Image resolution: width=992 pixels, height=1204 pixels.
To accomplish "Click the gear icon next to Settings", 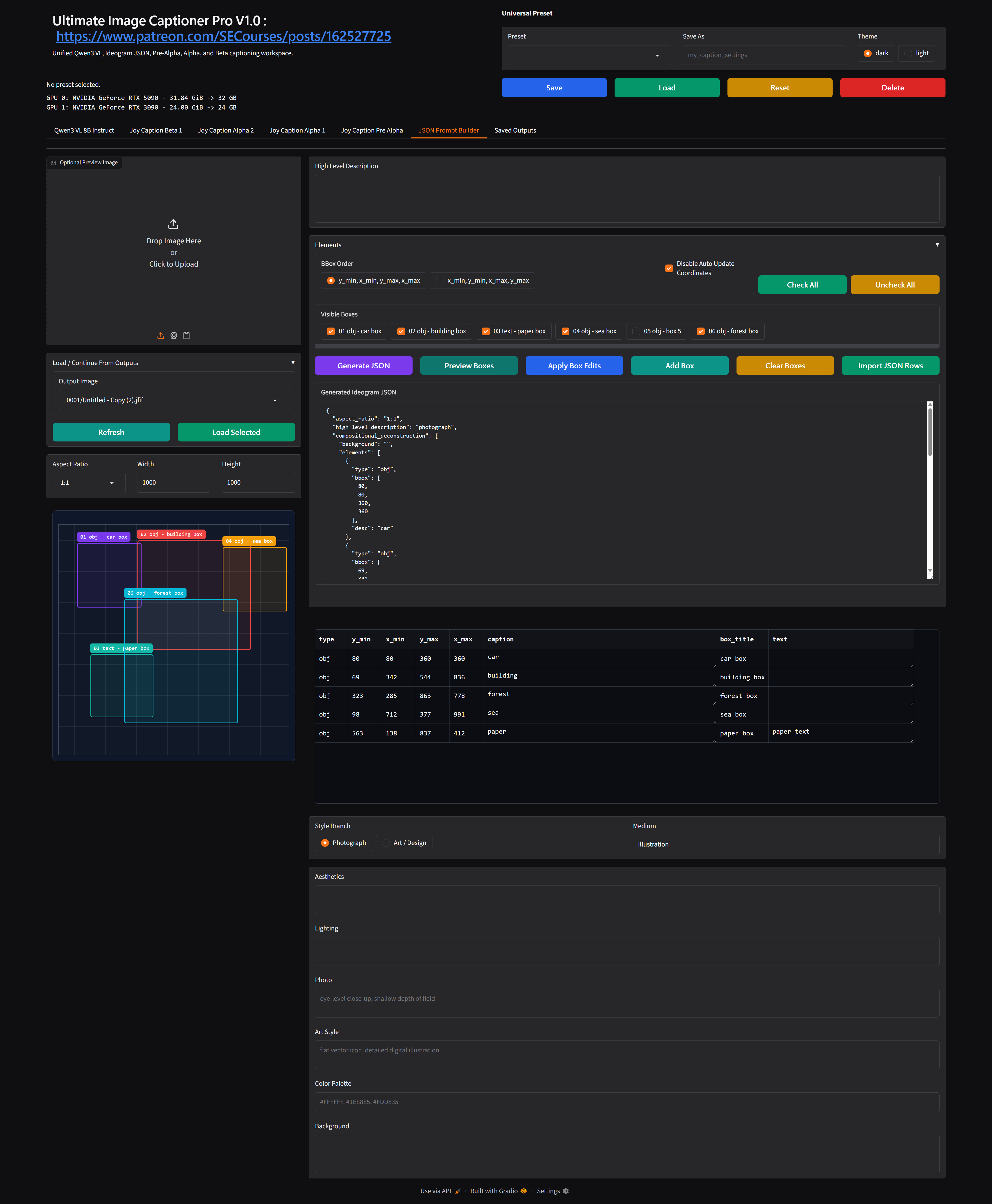I will 566,1191.
